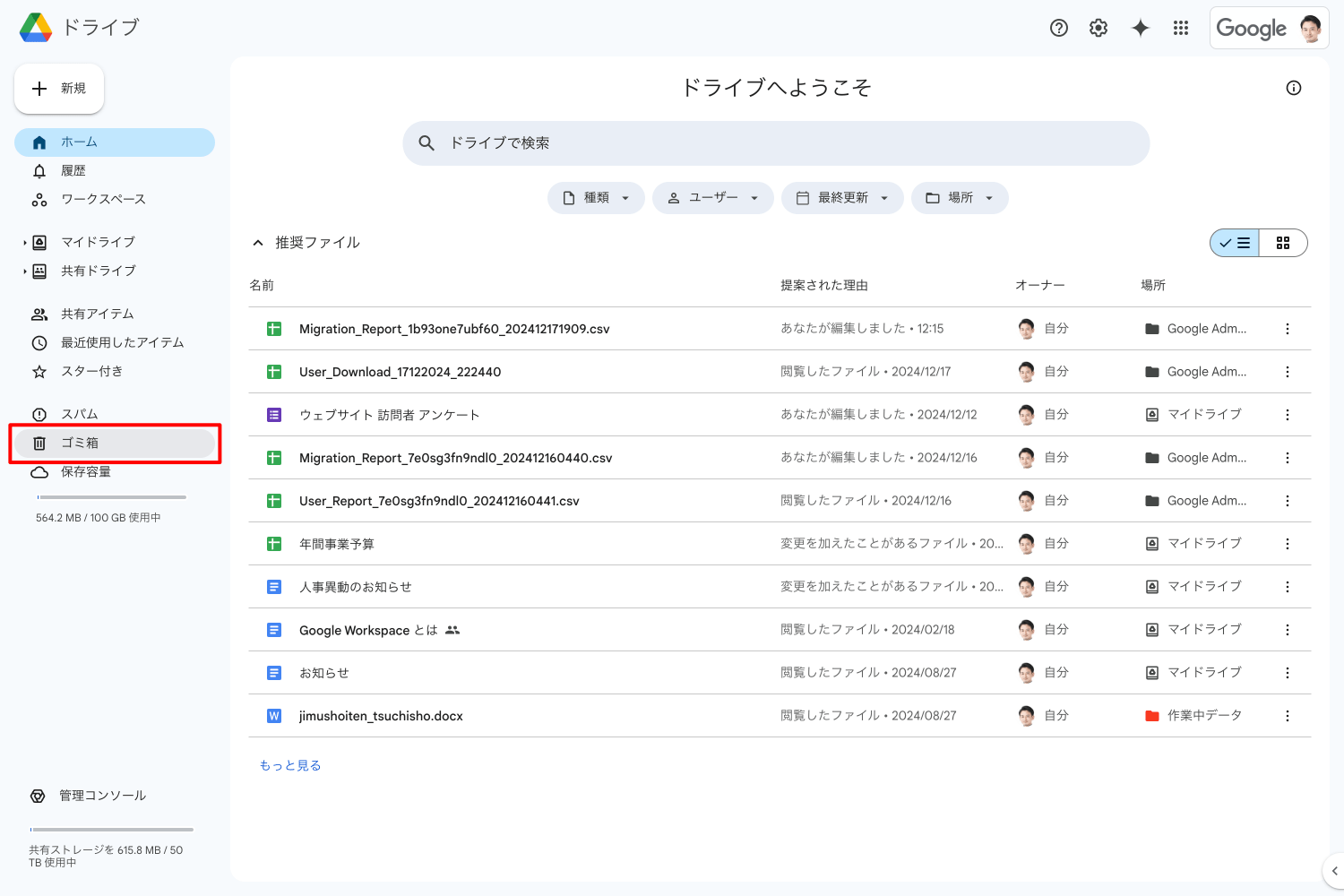Click the Forms icon of ウェブサイト 訪問者 アンケート

pos(274,415)
